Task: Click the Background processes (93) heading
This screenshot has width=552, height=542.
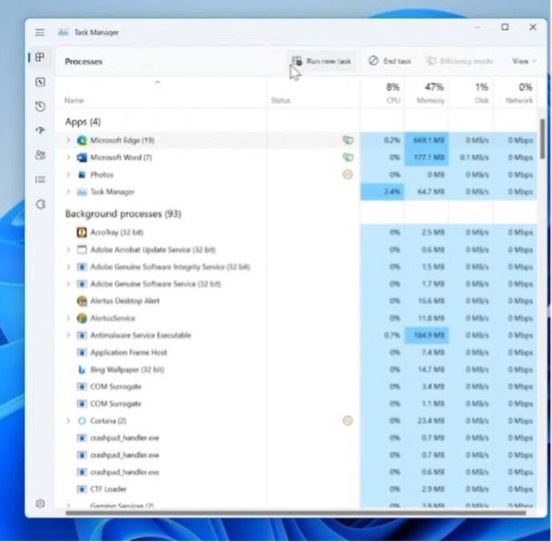Action: tap(123, 214)
